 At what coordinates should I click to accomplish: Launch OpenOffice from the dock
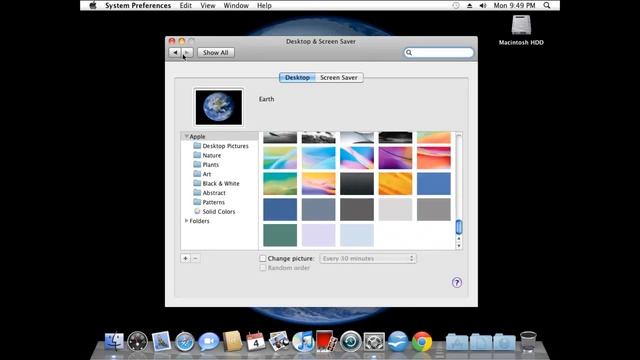point(398,341)
